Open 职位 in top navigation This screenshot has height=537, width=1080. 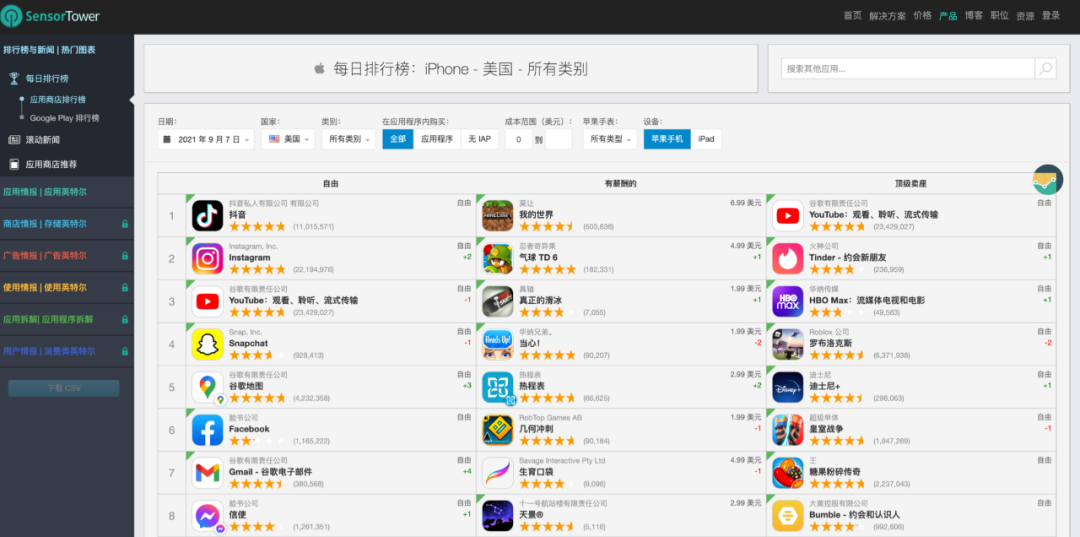(x=999, y=16)
